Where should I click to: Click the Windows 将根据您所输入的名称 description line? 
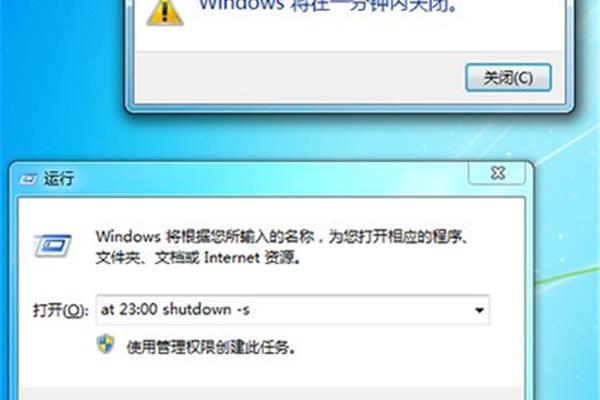click(282, 237)
